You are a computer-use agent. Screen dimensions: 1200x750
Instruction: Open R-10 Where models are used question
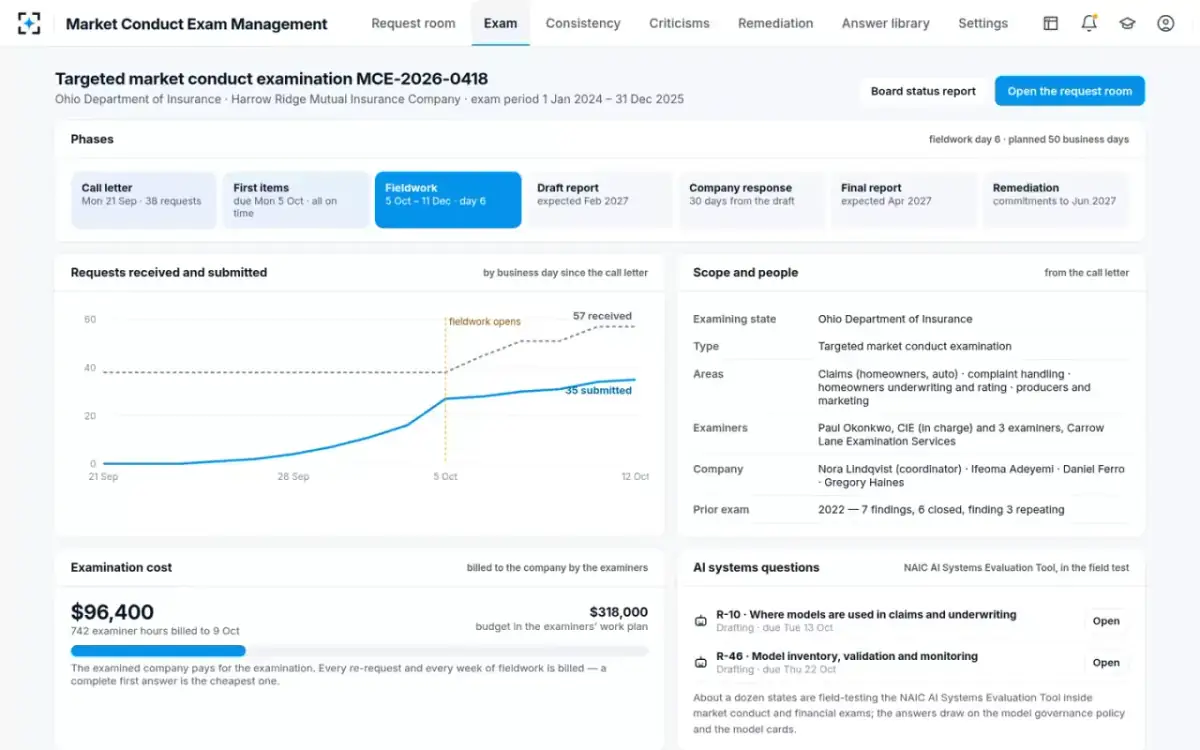(x=866, y=615)
